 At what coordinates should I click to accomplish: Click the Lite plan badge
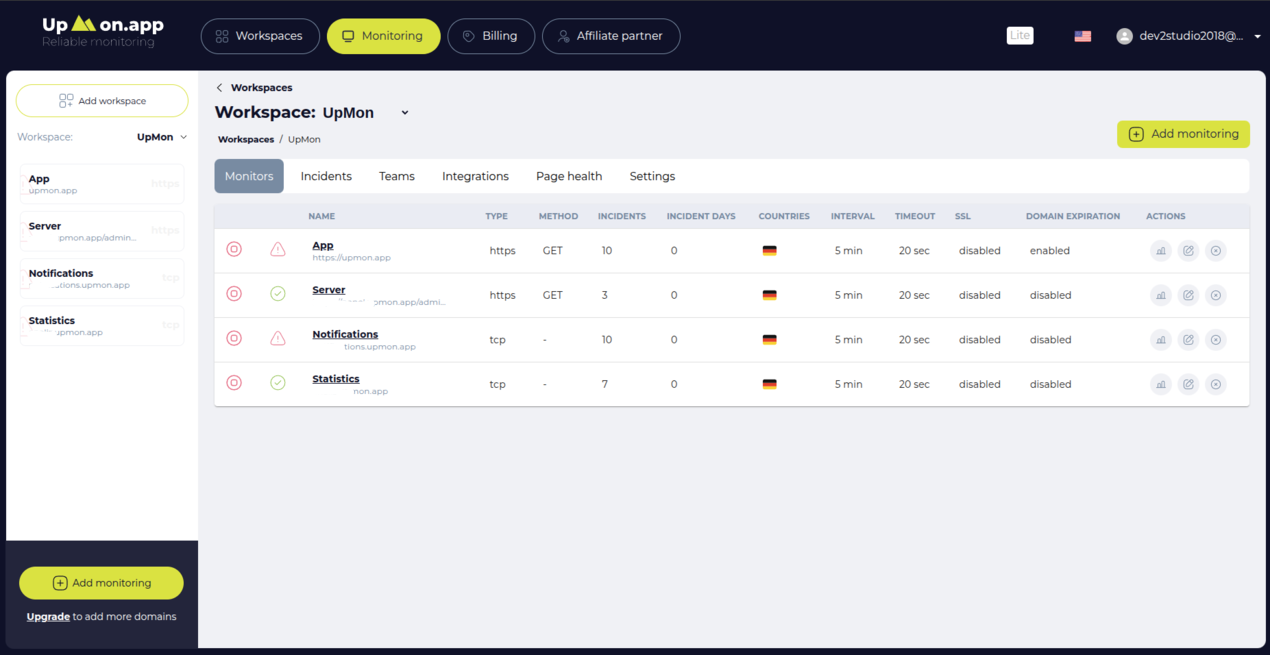(x=1020, y=35)
